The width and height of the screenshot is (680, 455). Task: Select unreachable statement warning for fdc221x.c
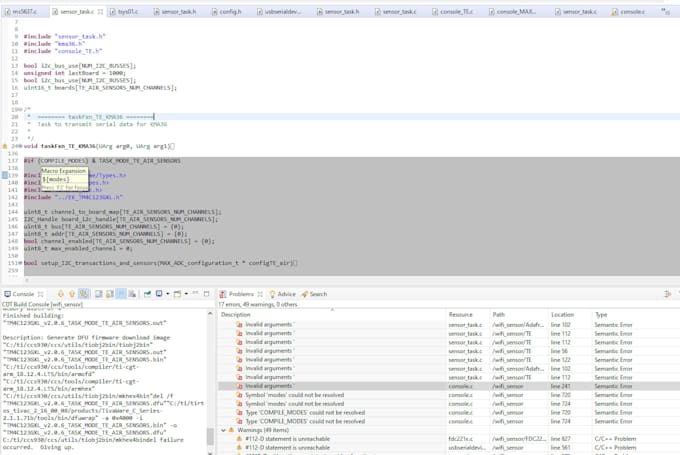(449, 439)
